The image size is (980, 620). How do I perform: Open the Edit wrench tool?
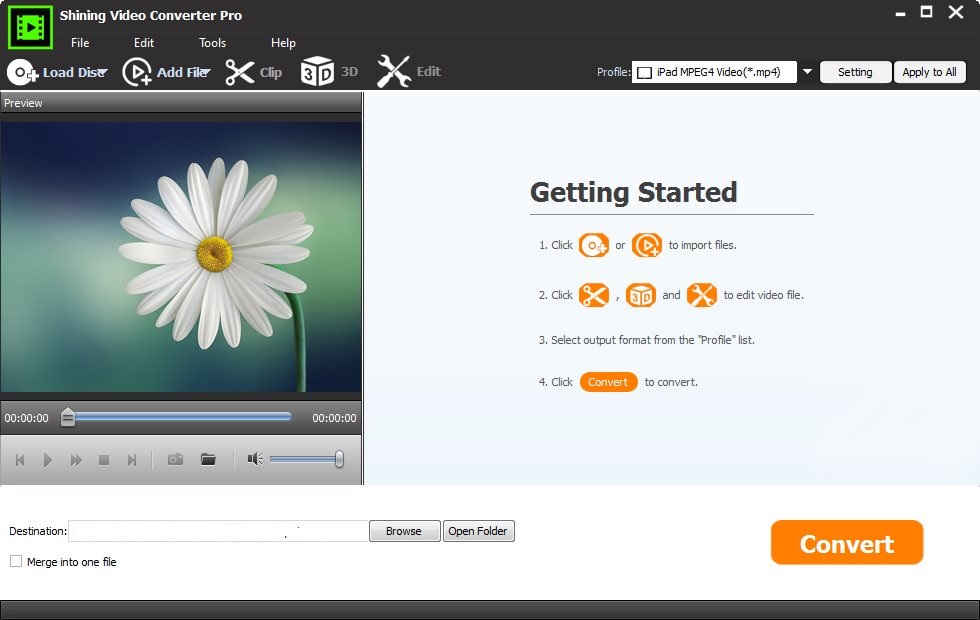click(x=393, y=71)
